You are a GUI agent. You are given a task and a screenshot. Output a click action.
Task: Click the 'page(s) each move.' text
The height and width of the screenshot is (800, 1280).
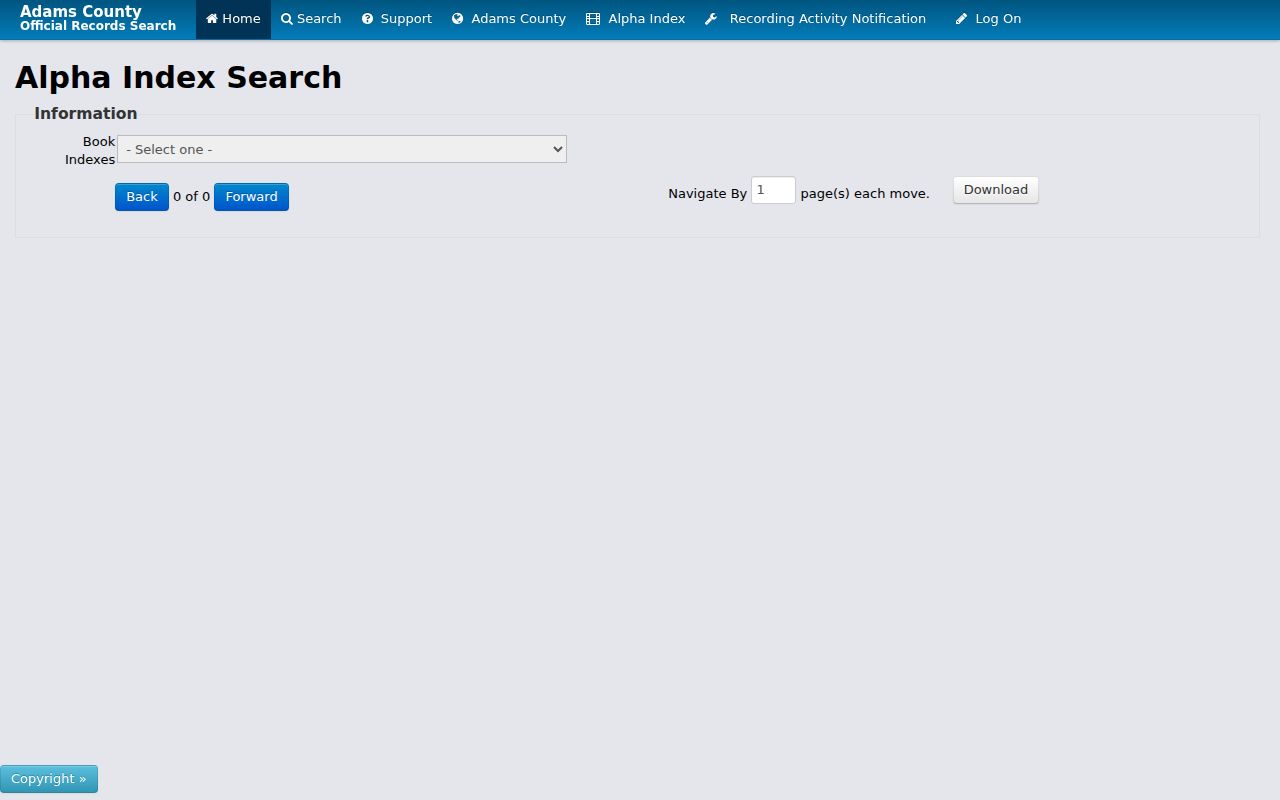click(x=865, y=194)
